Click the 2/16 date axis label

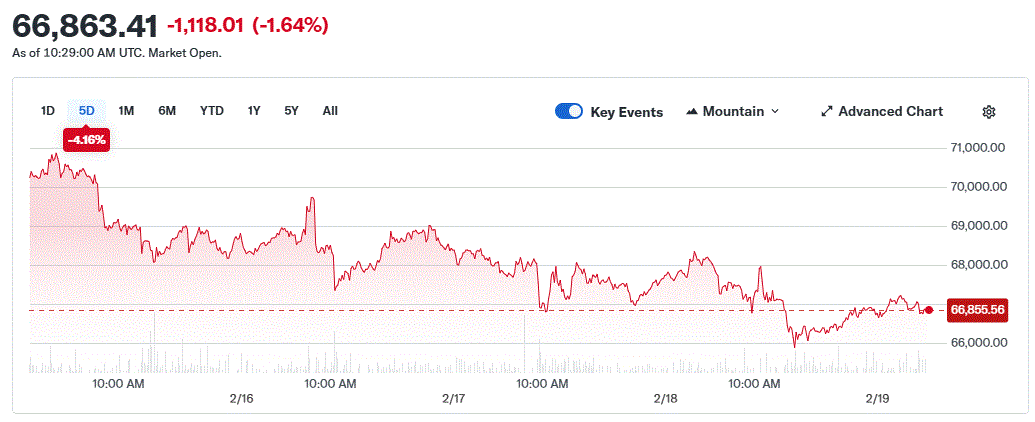pos(241,398)
